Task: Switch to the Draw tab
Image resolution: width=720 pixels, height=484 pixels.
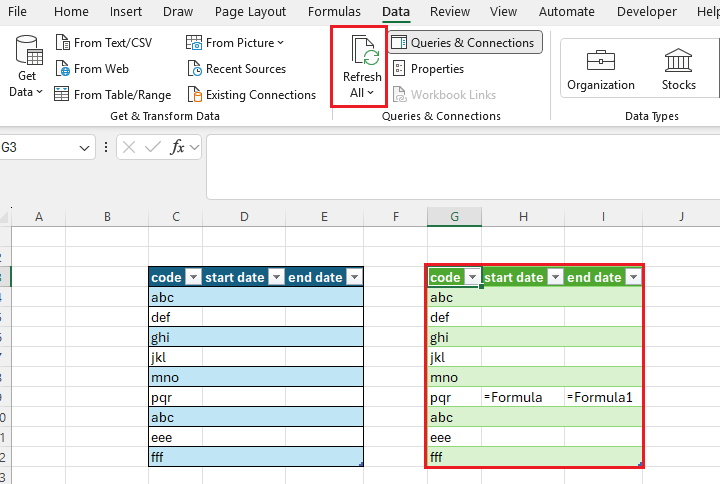Action: tap(178, 11)
